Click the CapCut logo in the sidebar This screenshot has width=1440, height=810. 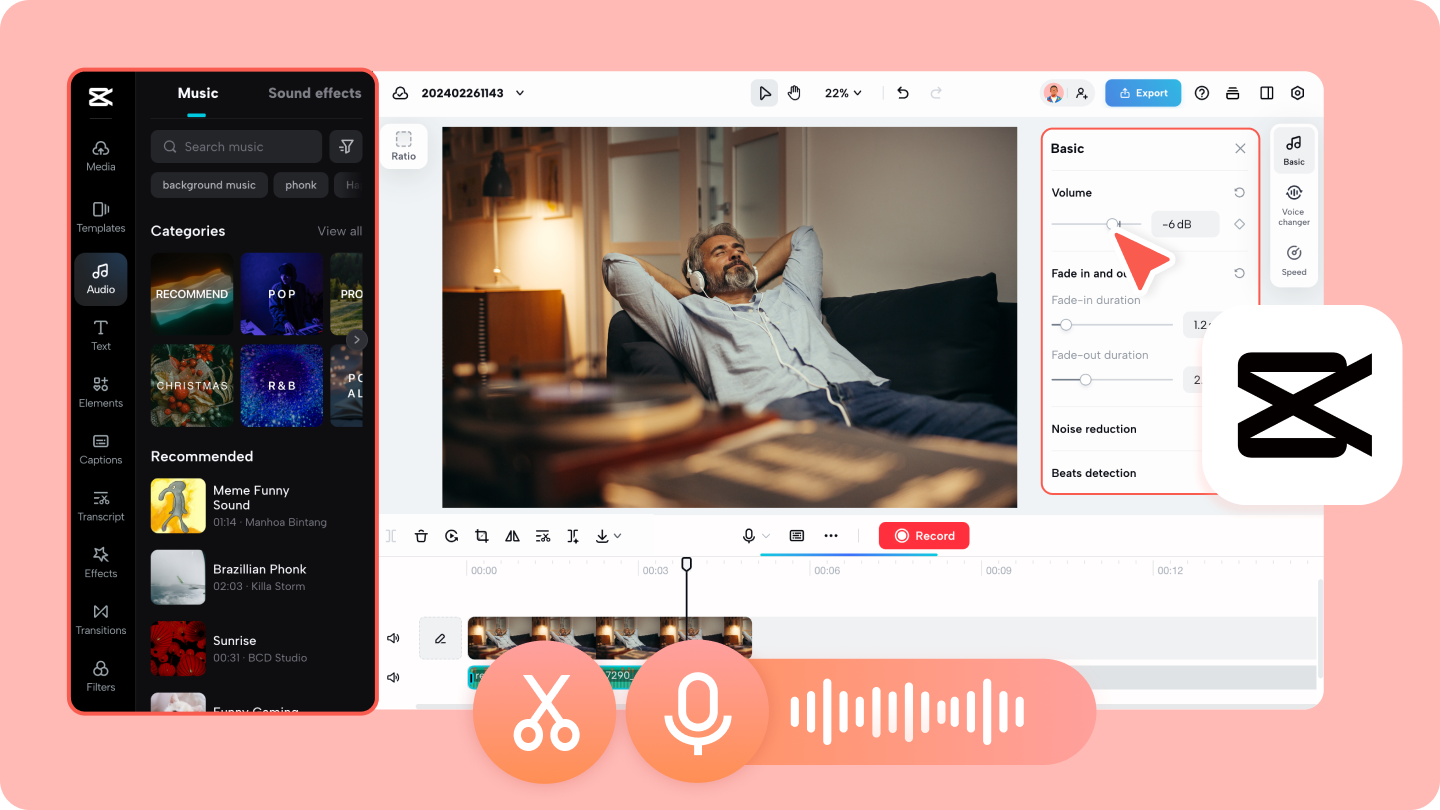(100, 97)
